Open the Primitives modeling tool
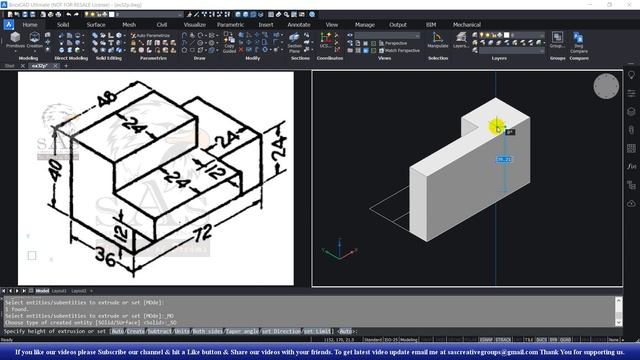 [15, 40]
